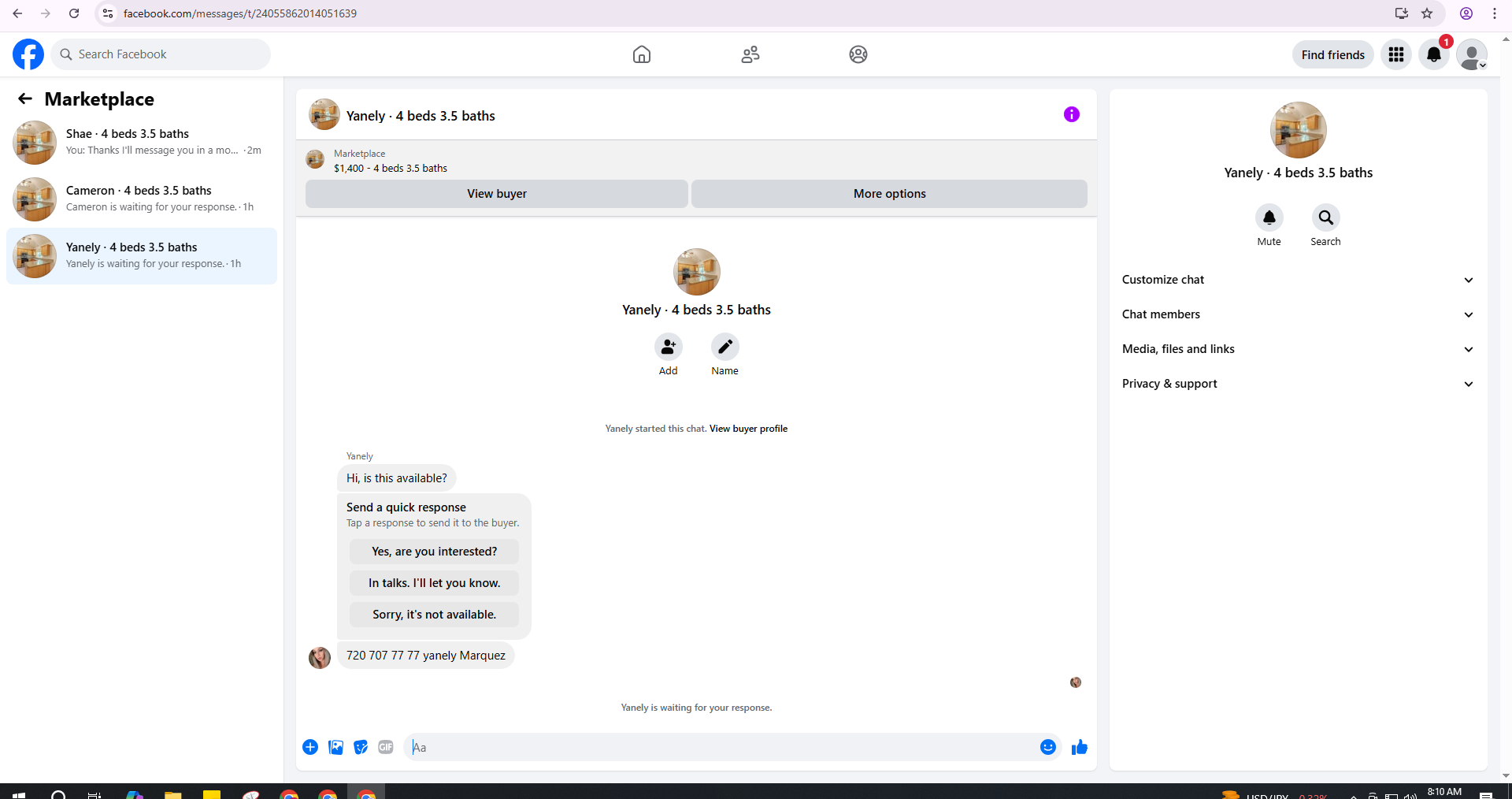Image resolution: width=1512 pixels, height=799 pixels.
Task: Choose a GIF in composer
Action: (x=386, y=747)
